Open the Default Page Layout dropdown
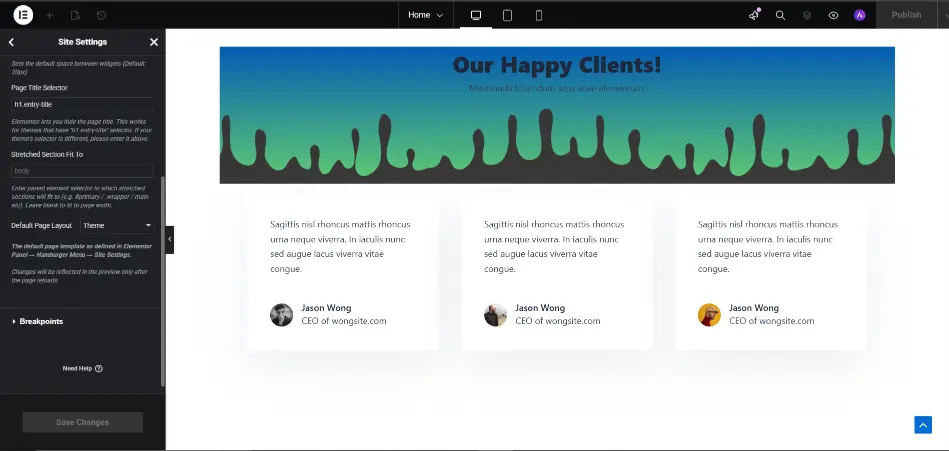Viewport: 949px width, 451px height. (x=116, y=226)
